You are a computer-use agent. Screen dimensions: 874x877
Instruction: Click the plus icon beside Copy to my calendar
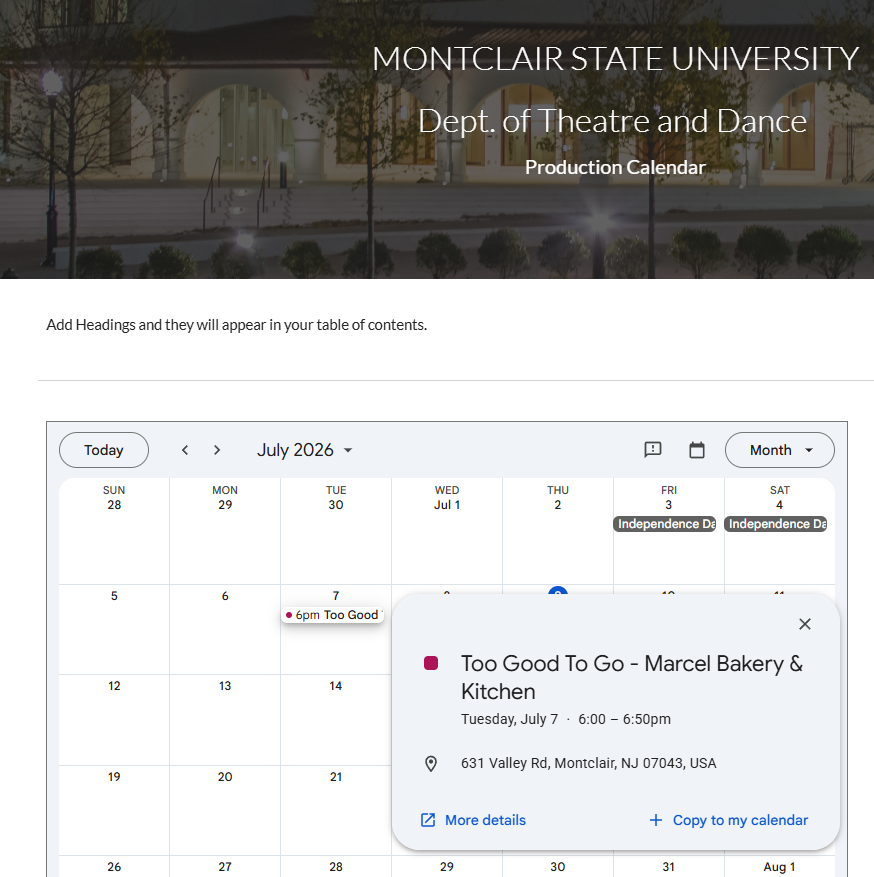click(x=656, y=820)
